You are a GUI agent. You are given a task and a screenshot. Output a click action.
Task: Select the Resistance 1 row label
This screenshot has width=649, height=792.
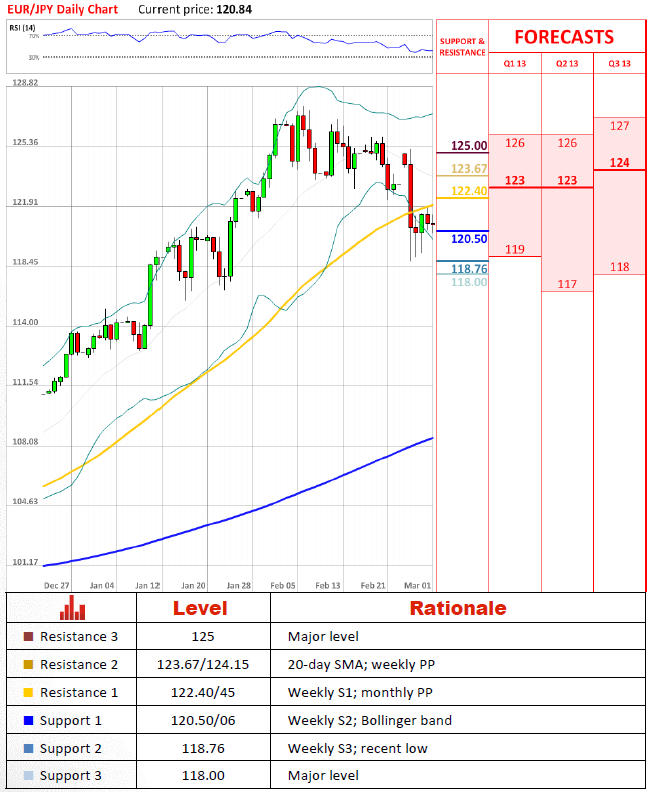tap(79, 692)
